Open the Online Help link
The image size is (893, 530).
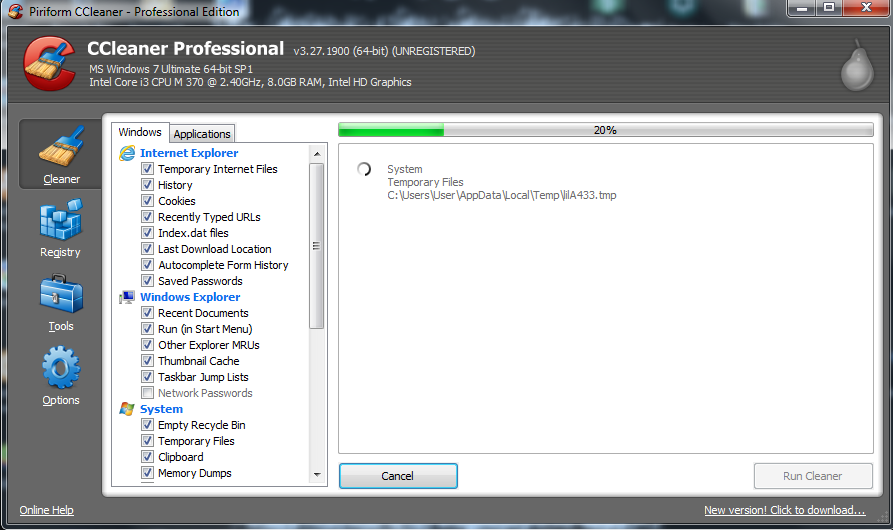click(47, 510)
